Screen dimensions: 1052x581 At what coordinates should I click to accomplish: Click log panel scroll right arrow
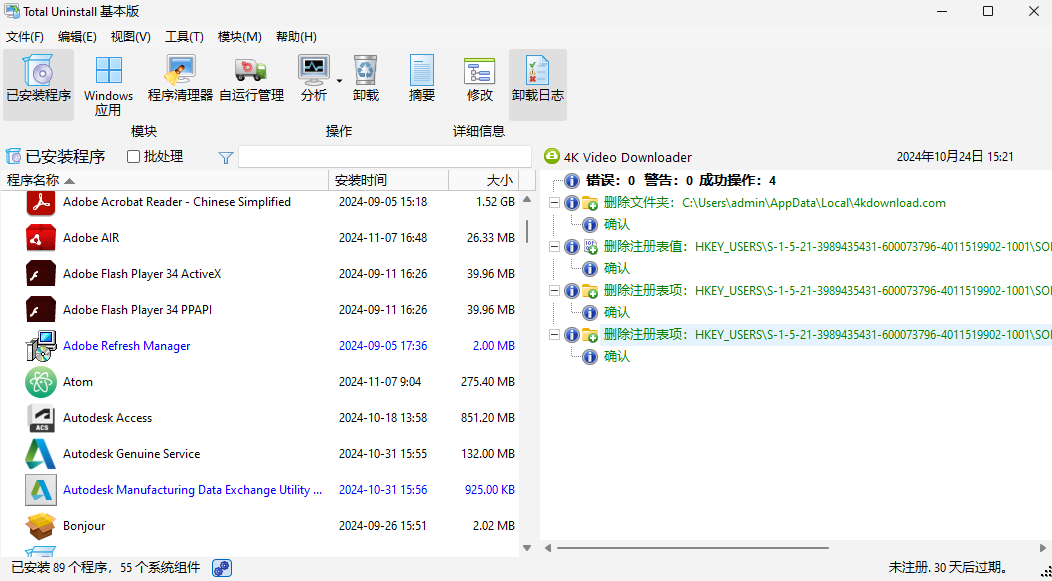tap(1043, 548)
